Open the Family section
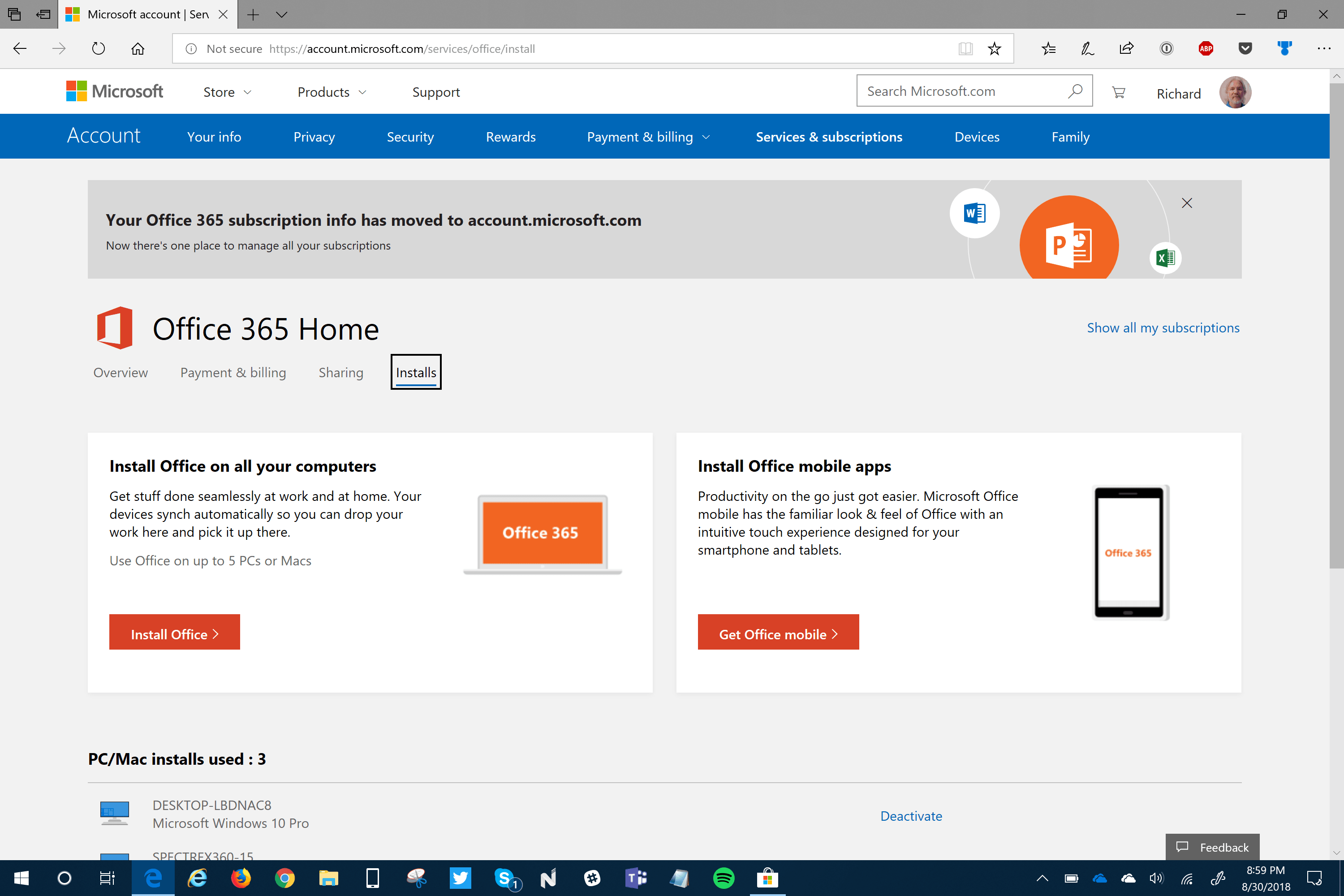 [1070, 137]
